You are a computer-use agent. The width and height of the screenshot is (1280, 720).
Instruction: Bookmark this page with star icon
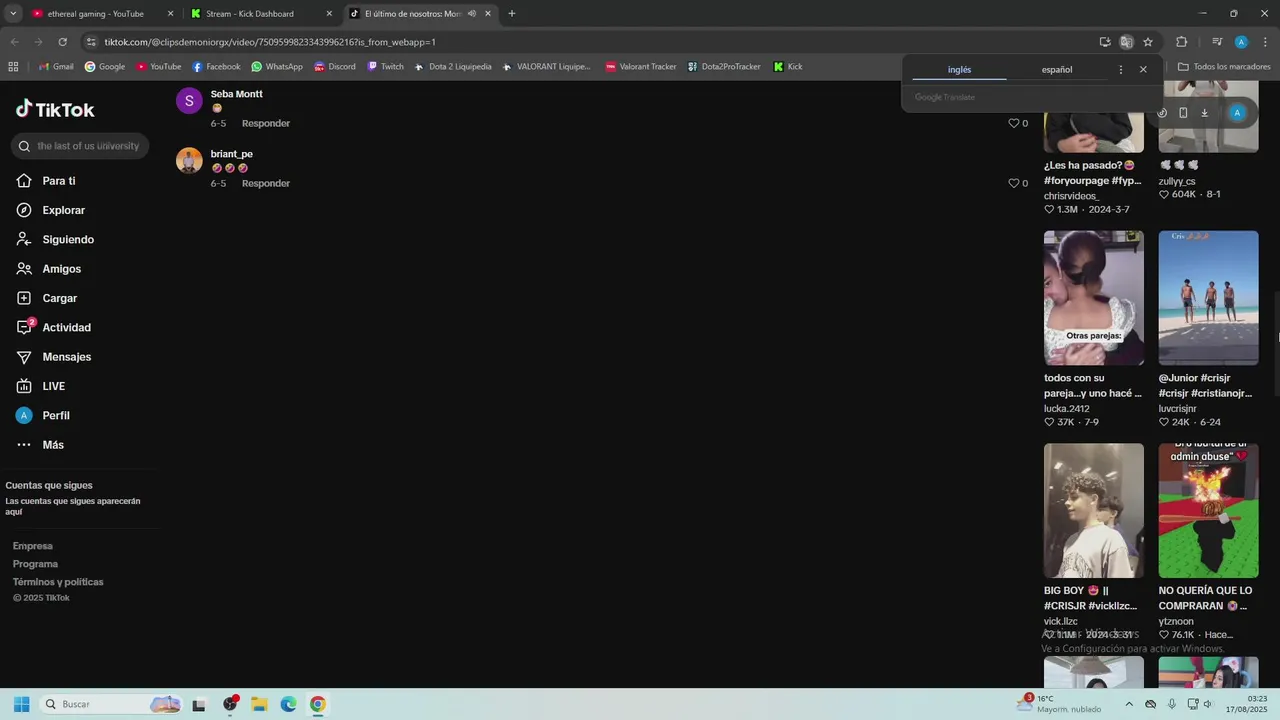[1148, 42]
